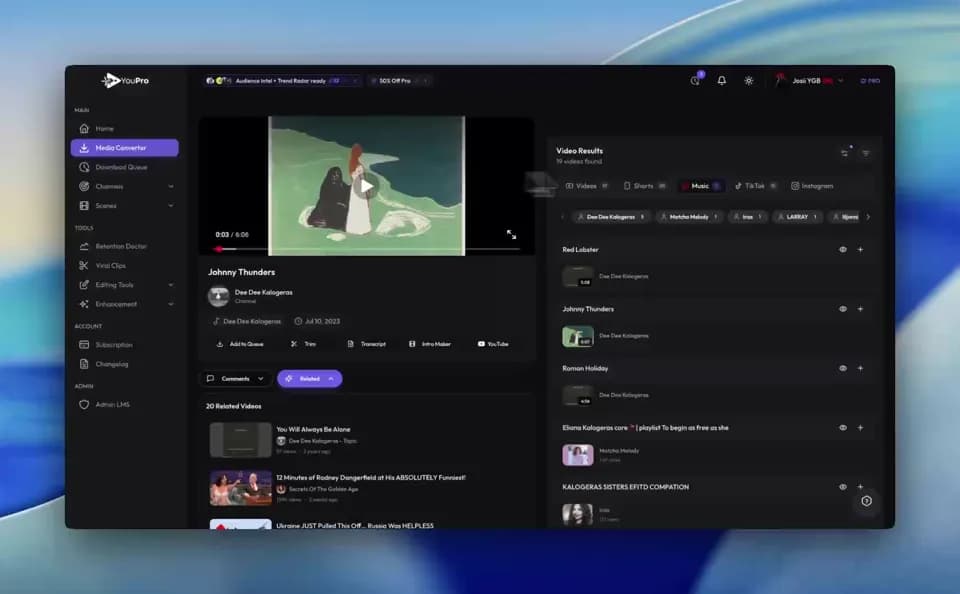Switch to the Instagram tab
Screen dimensions: 960x594
(812, 186)
